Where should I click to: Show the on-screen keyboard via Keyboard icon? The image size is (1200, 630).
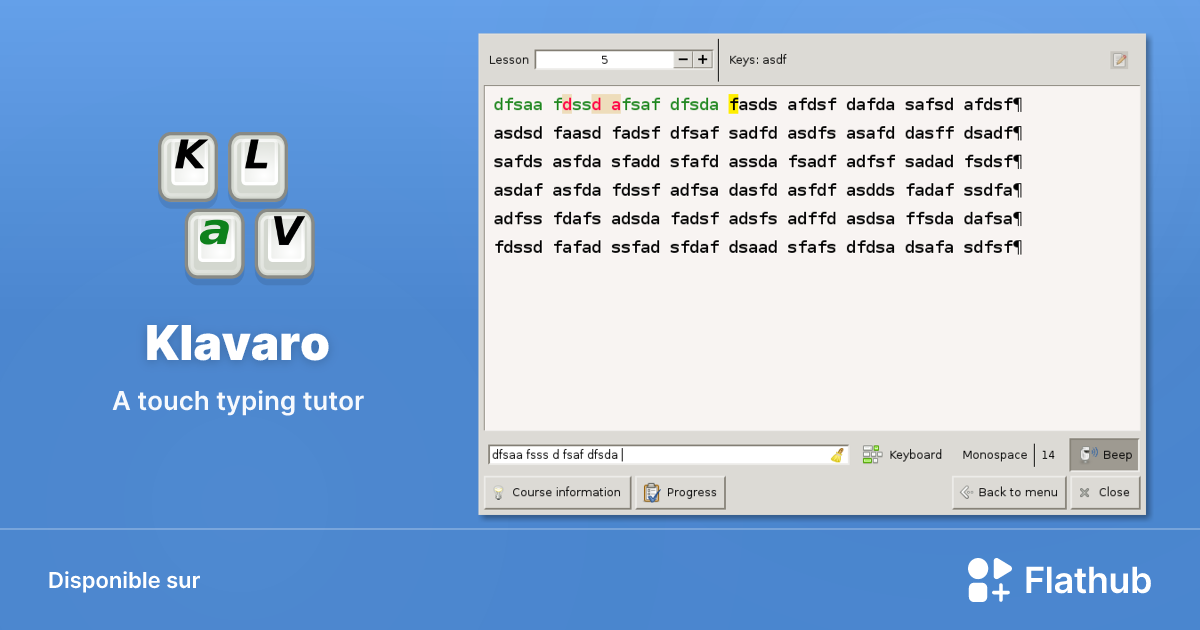870,454
